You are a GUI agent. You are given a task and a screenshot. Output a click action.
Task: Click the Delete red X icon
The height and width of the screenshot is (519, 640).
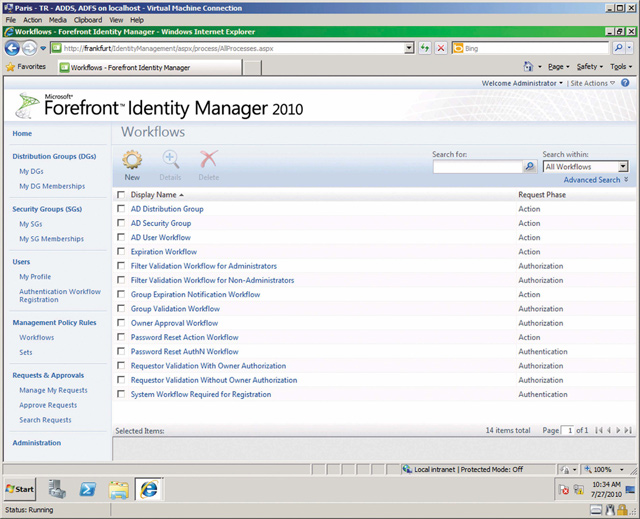(x=209, y=160)
